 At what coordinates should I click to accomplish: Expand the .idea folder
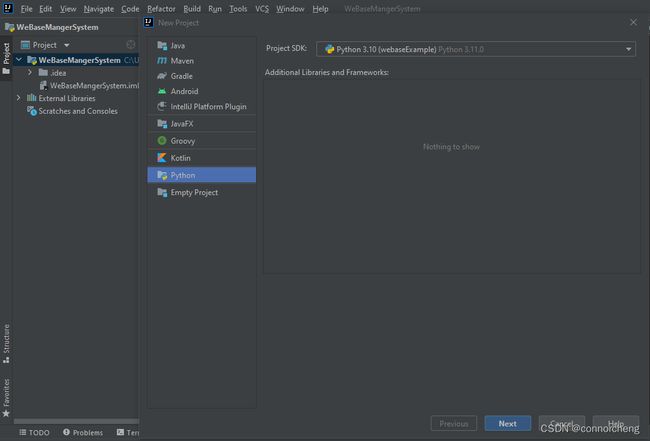click(30, 73)
